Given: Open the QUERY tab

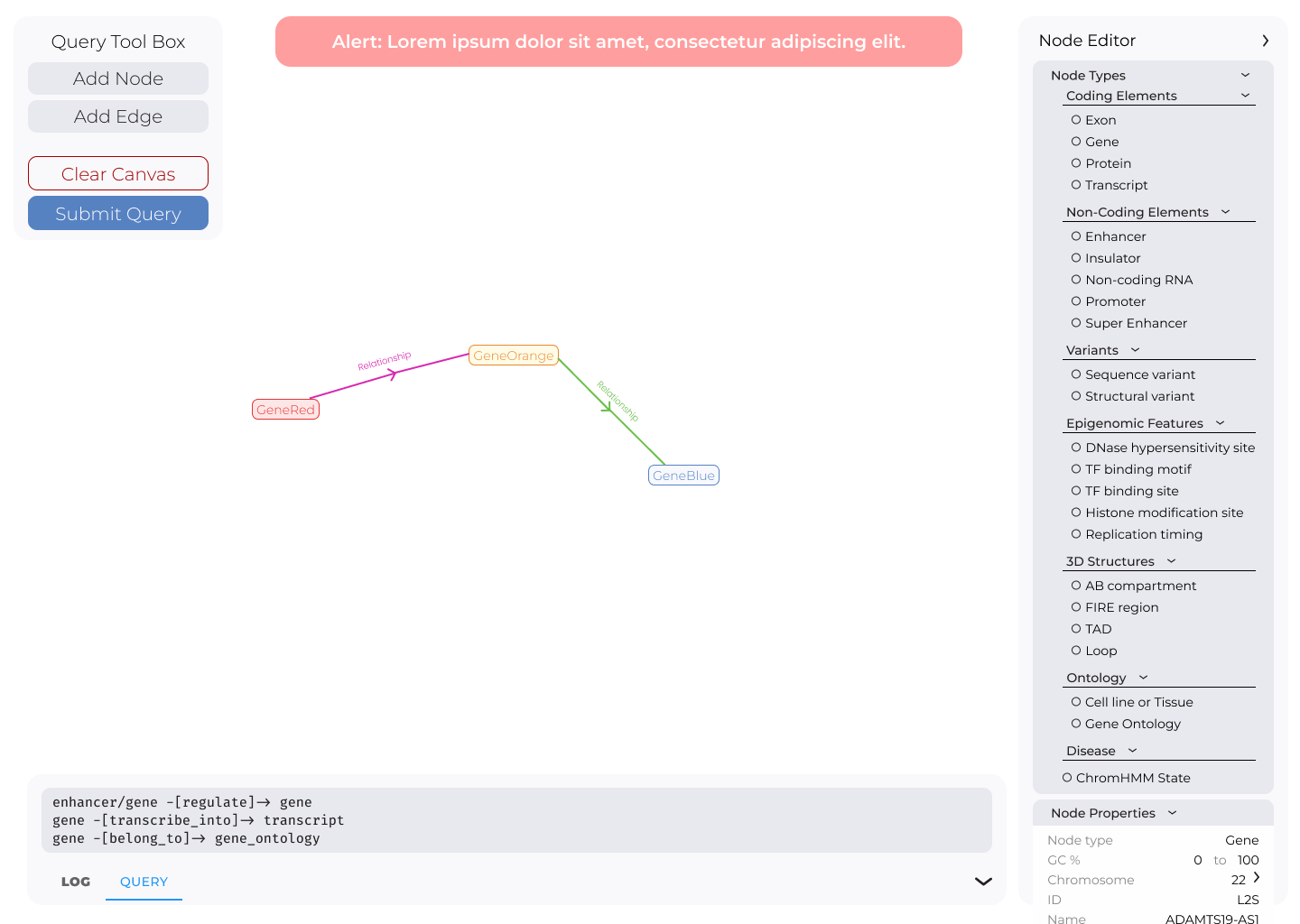Looking at the screenshot, I should (144, 882).
